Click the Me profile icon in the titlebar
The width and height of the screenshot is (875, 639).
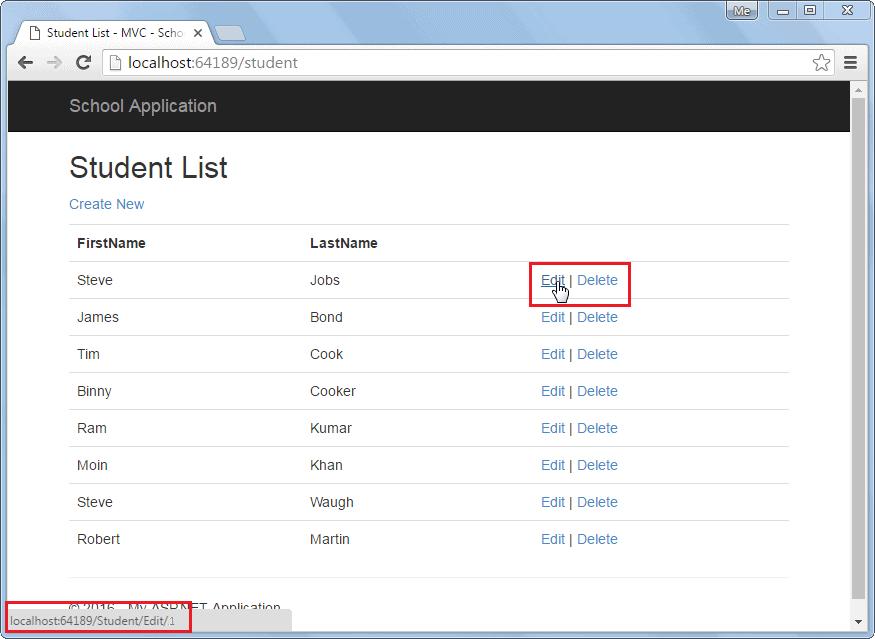[741, 10]
